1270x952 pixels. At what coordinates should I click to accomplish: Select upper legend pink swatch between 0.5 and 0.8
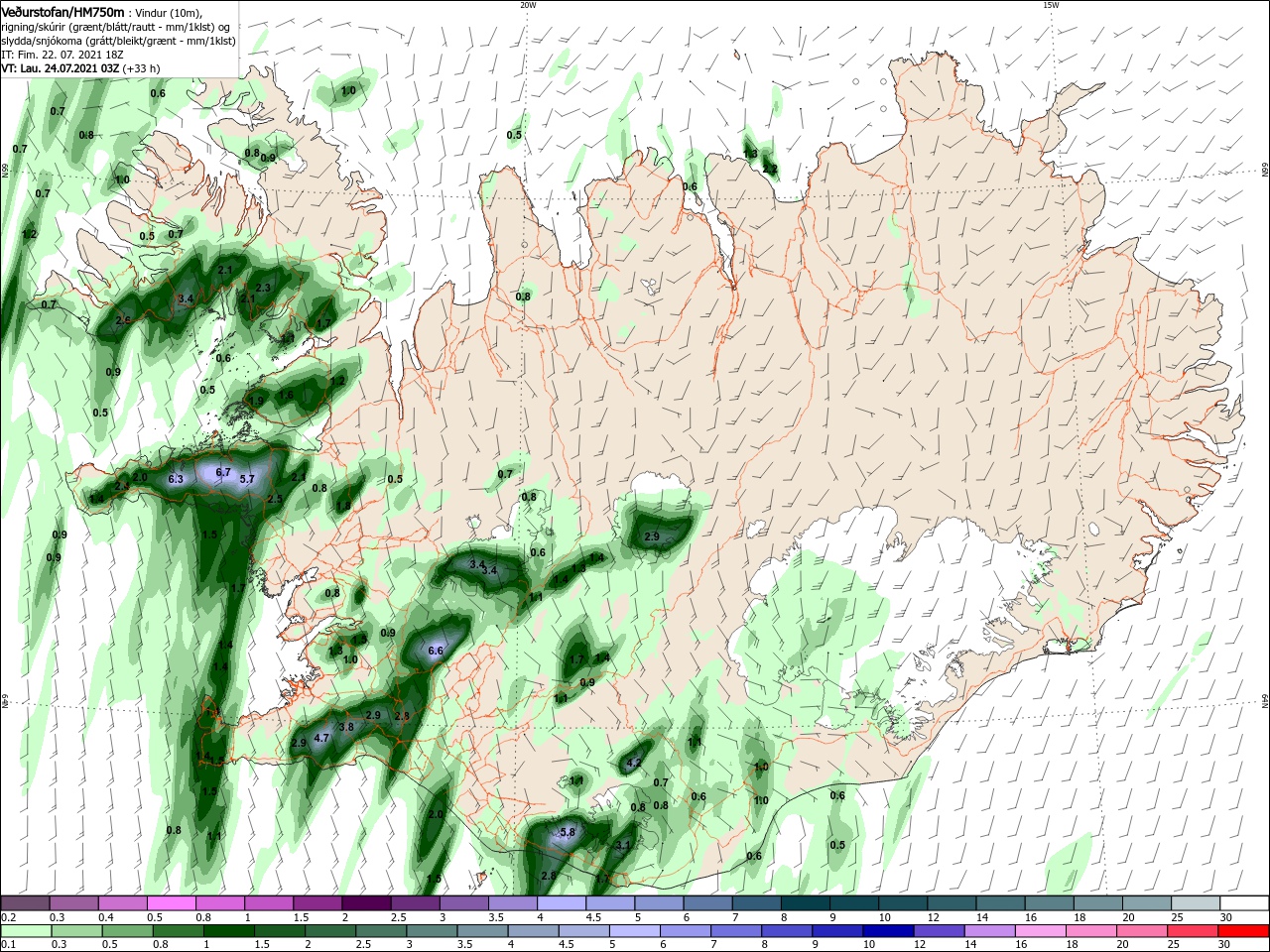(171, 903)
